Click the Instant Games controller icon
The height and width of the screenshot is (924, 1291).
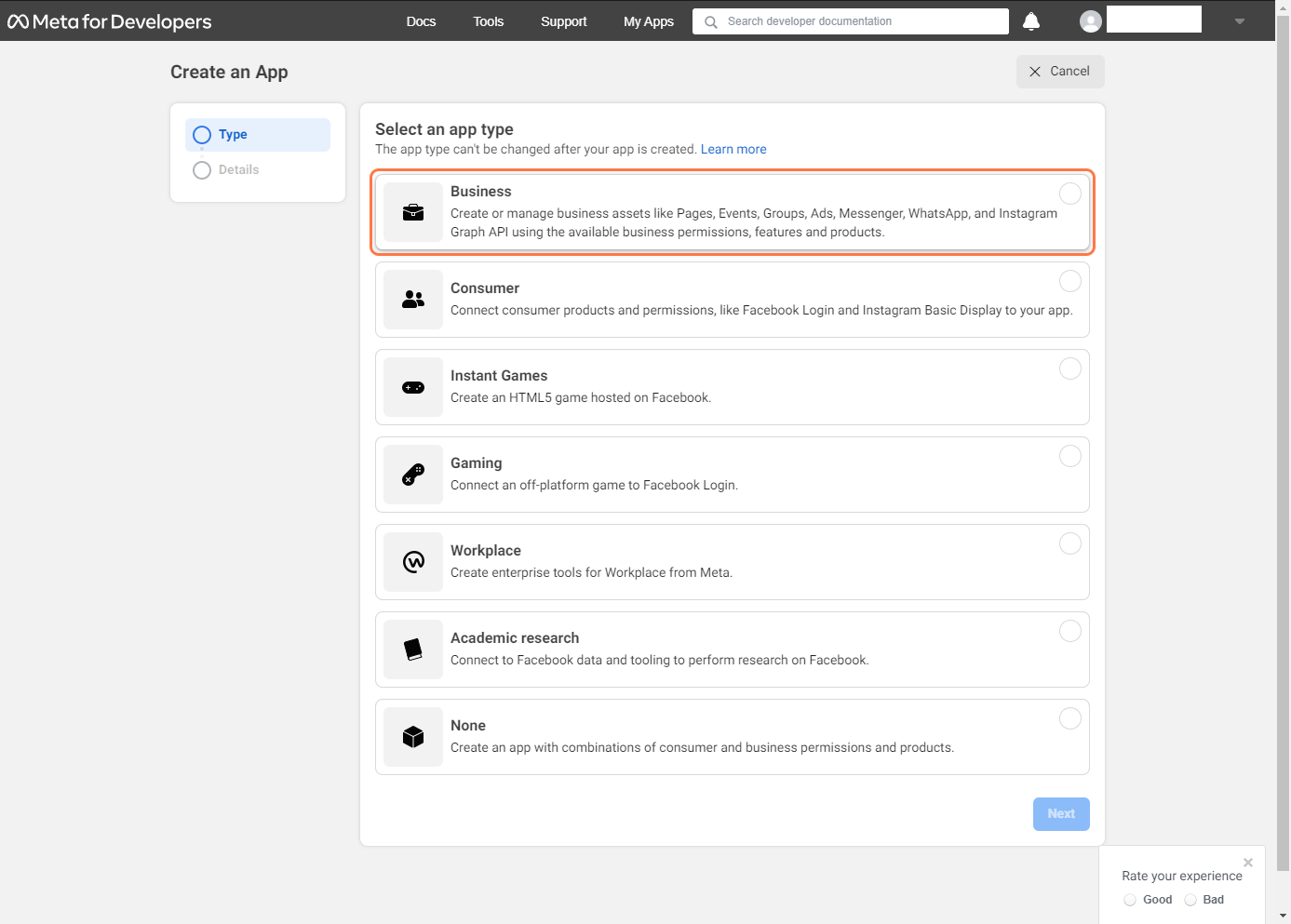coord(413,387)
